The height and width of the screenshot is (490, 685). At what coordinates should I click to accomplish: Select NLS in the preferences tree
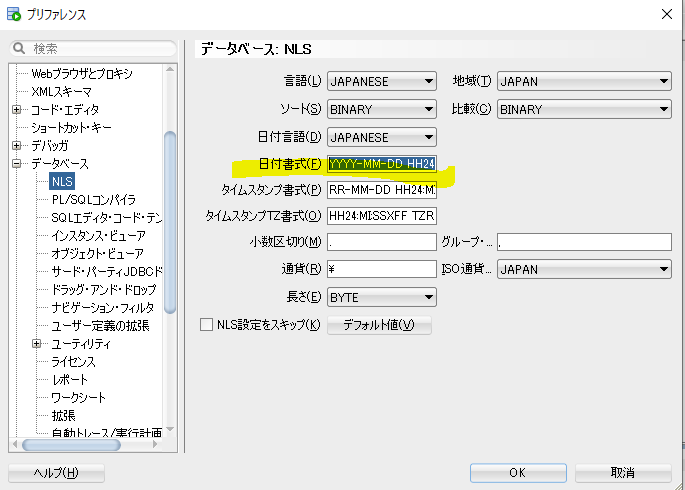62,182
